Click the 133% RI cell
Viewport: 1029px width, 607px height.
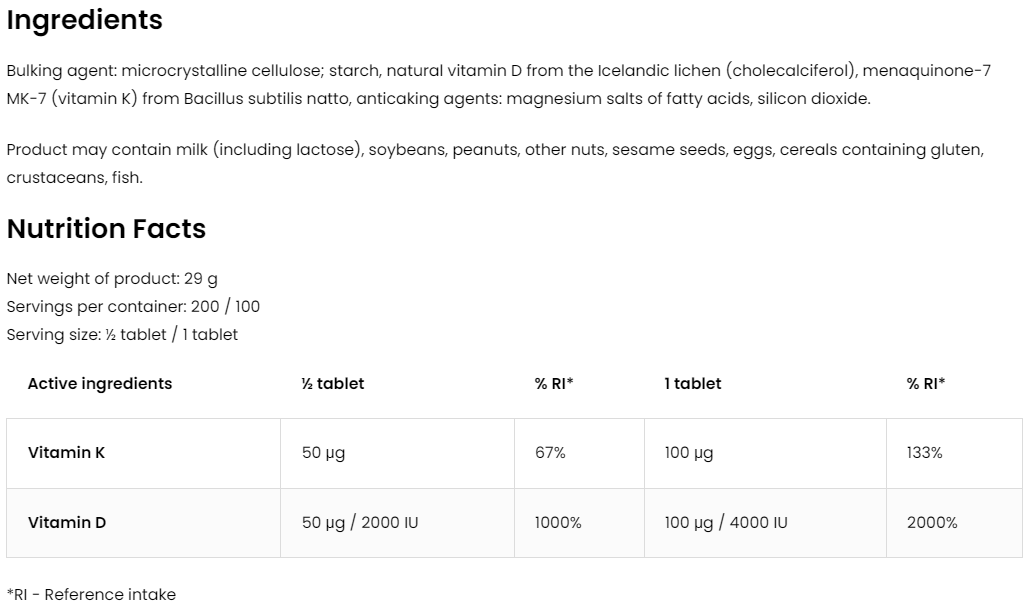[x=924, y=453]
